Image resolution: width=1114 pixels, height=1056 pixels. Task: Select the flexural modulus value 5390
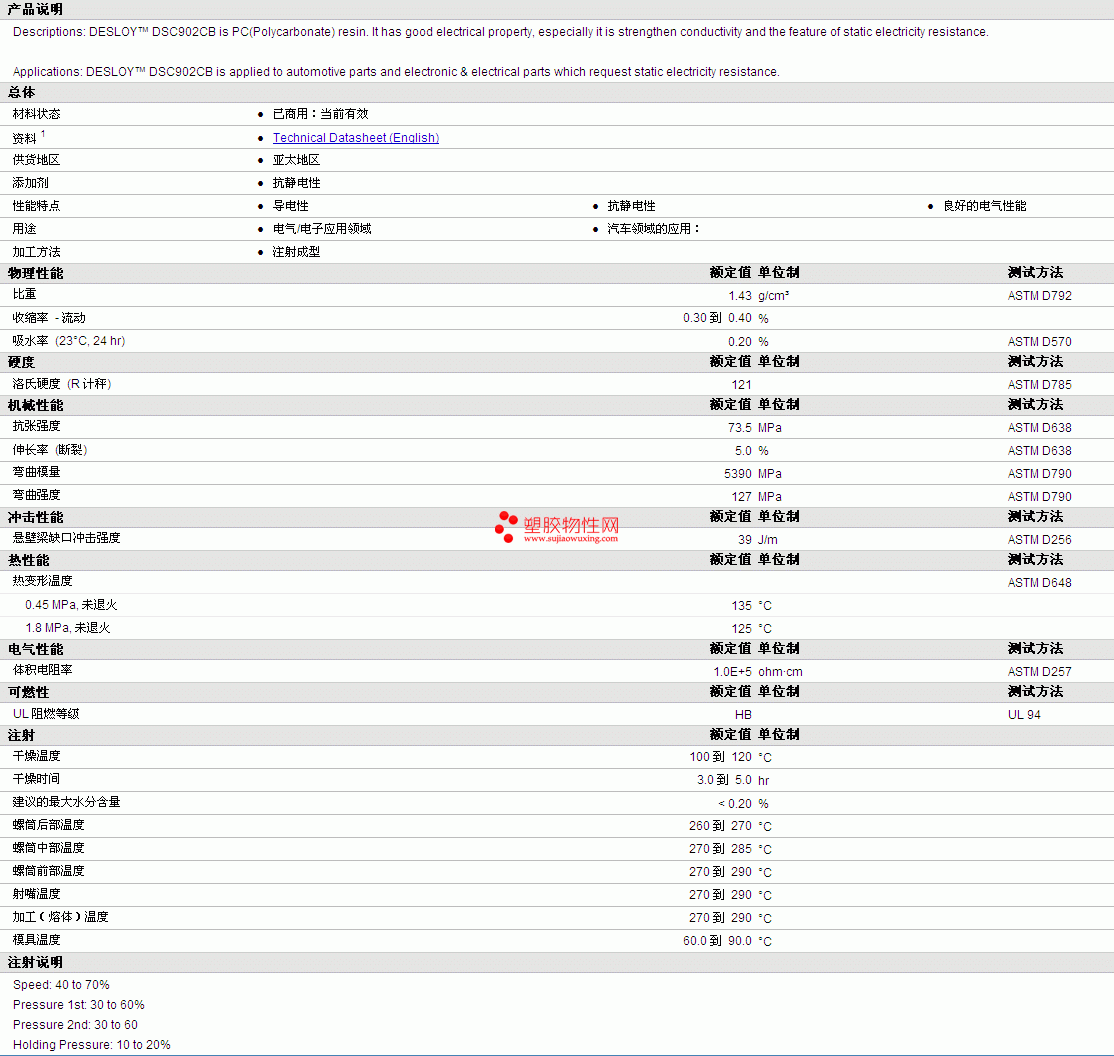[737, 473]
